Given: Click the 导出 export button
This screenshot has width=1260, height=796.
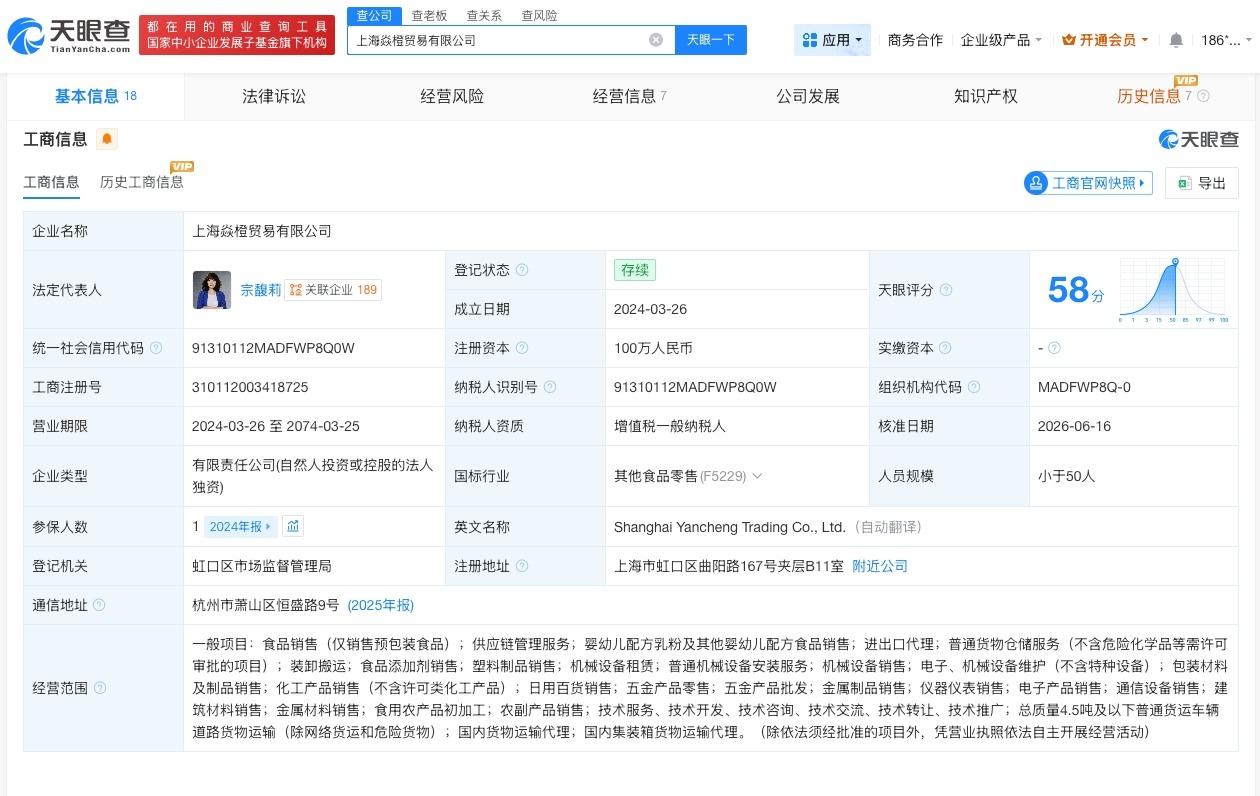Looking at the screenshot, I should click(x=1202, y=183).
